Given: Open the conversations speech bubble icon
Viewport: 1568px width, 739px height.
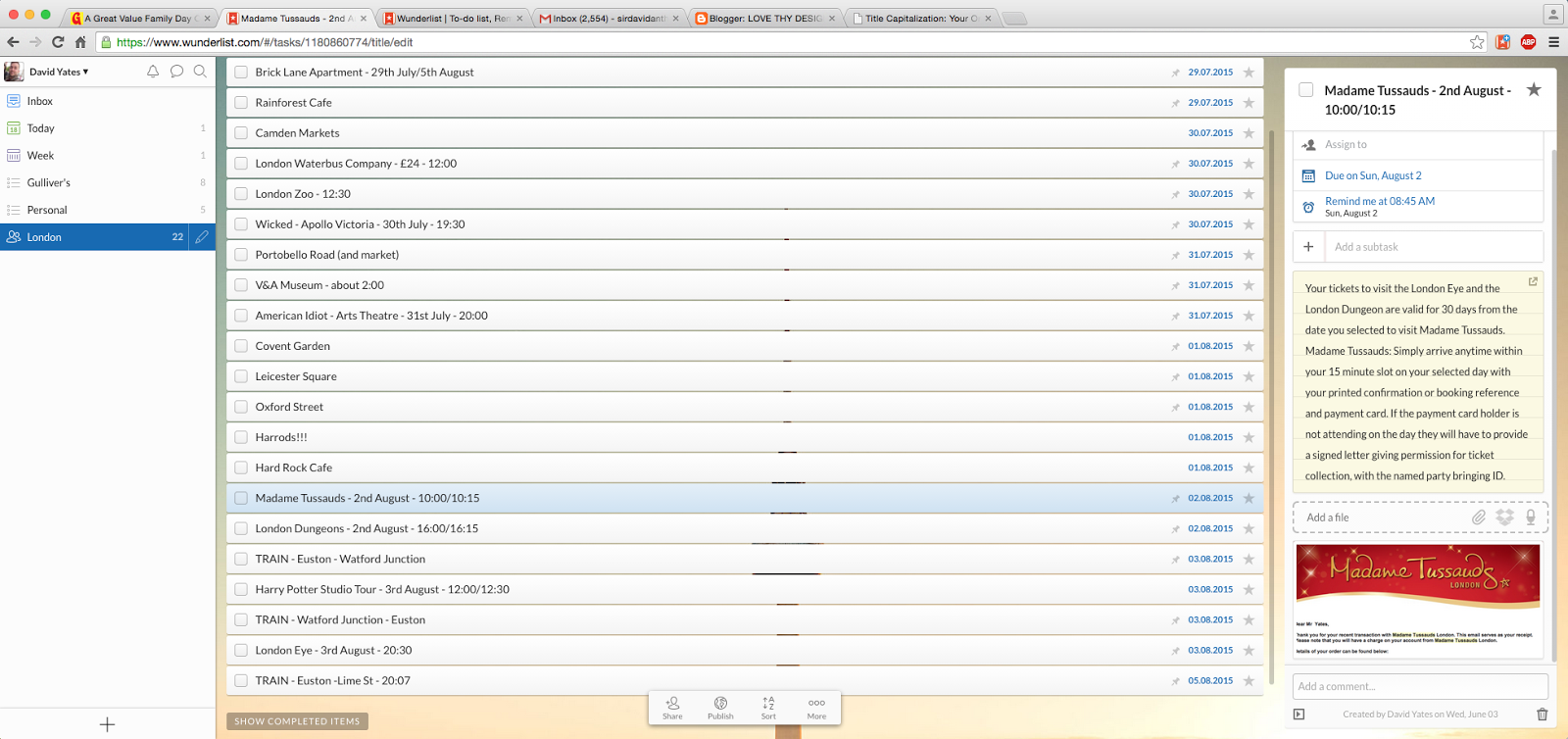Looking at the screenshot, I should pos(176,72).
